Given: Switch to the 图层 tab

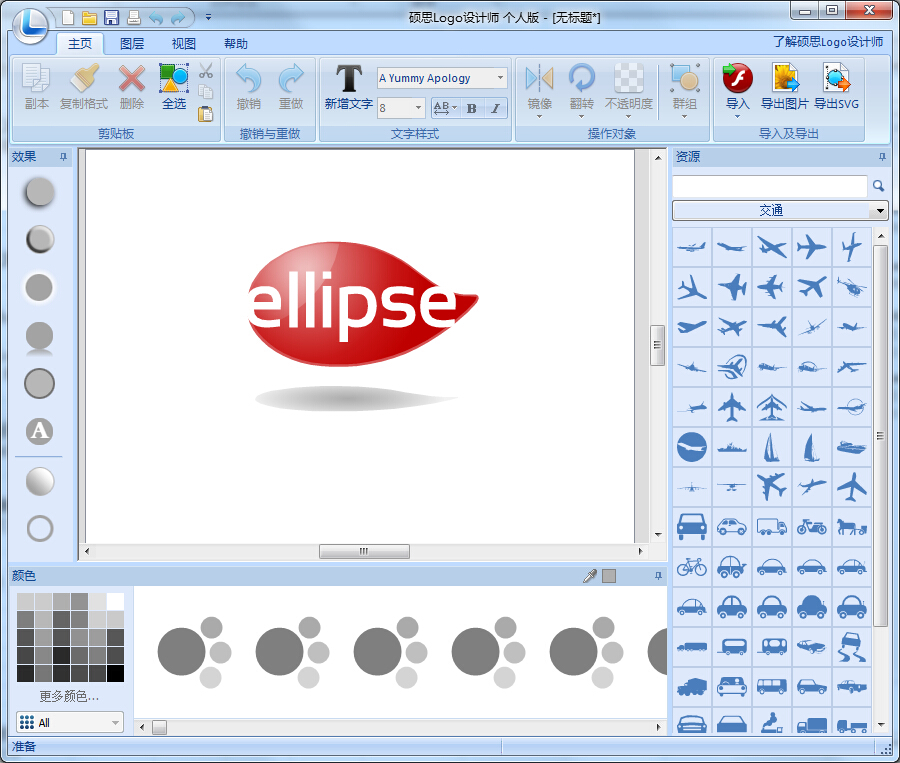Looking at the screenshot, I should coord(132,44).
